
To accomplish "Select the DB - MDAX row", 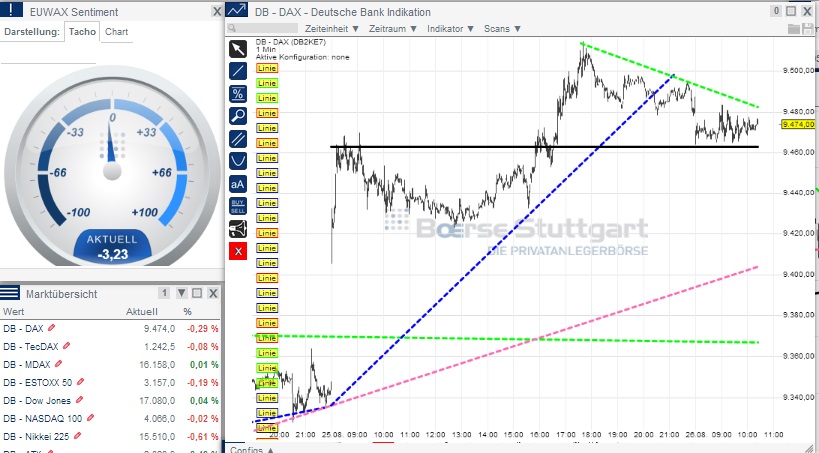I will tap(110, 364).
